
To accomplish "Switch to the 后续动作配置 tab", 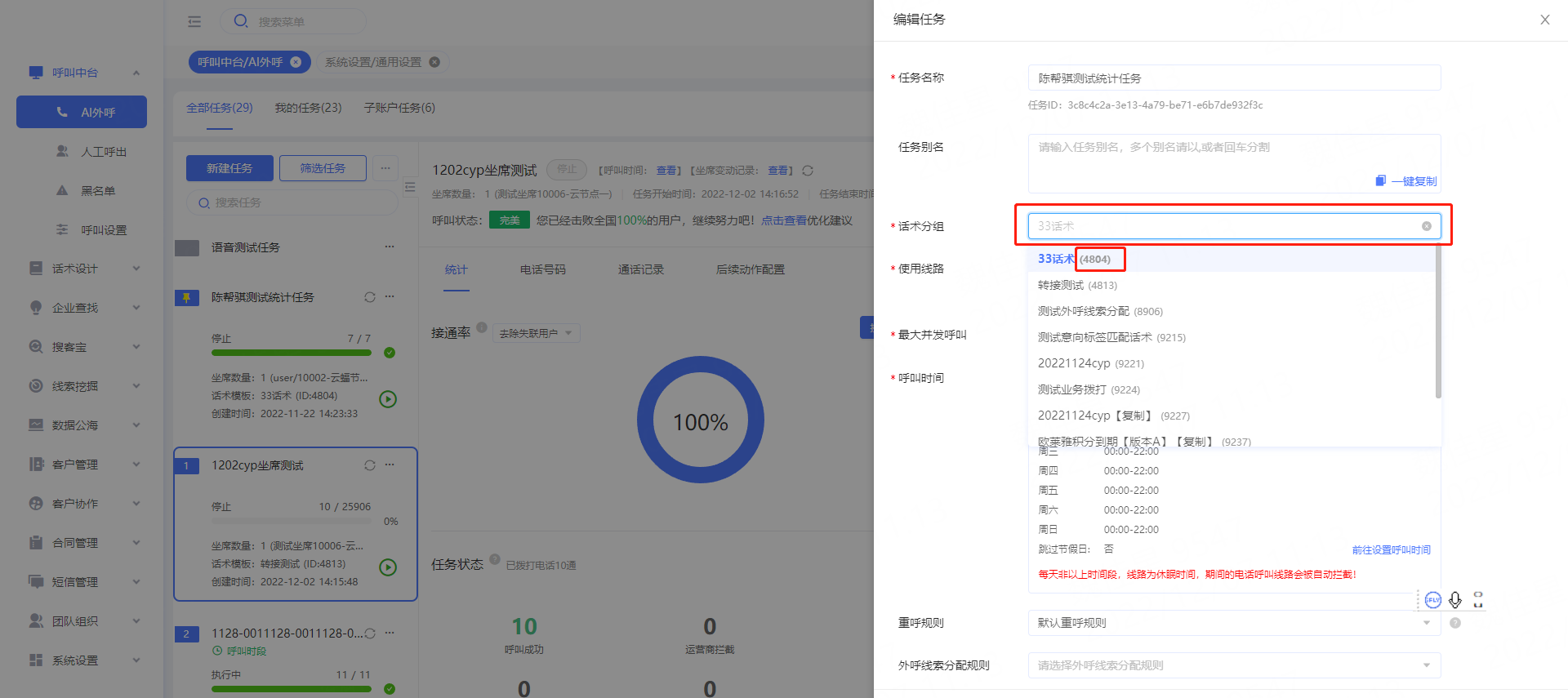I will [x=751, y=269].
